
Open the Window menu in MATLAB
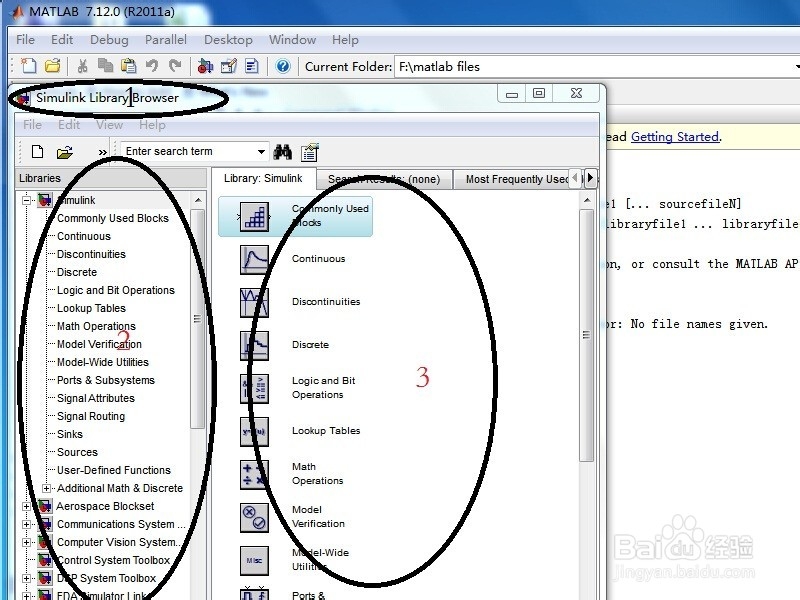point(292,40)
